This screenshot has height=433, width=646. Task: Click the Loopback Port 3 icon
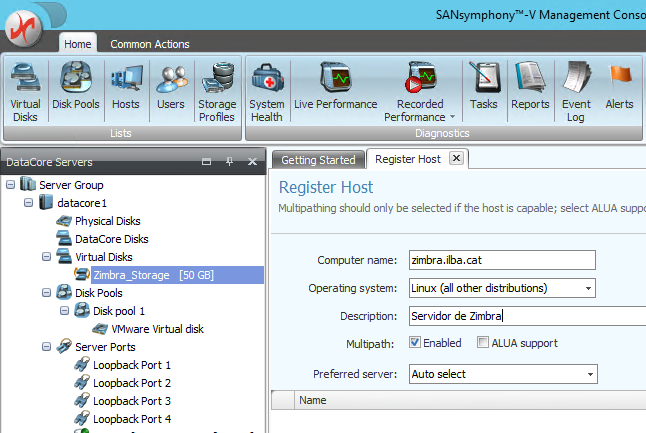point(82,400)
